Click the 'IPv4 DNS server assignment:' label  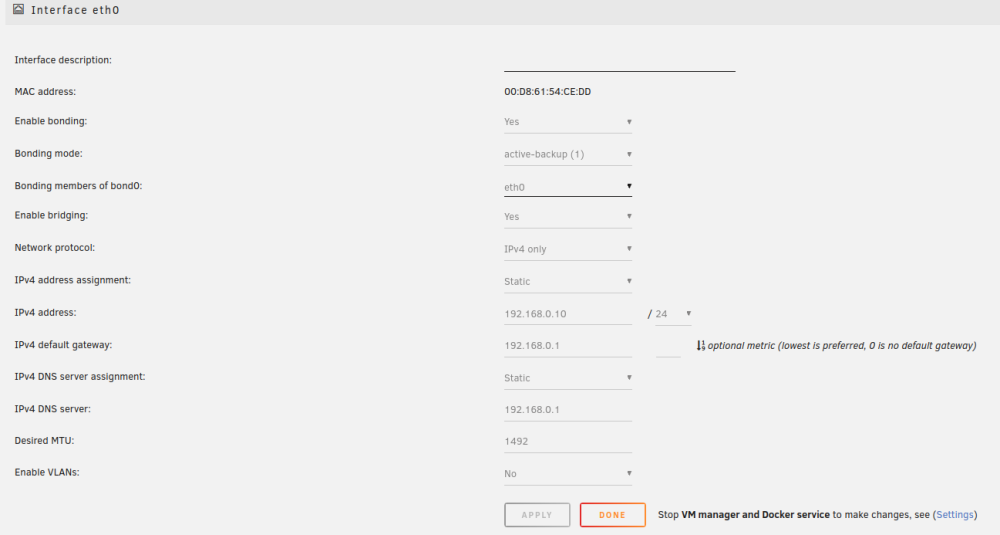[80, 377]
